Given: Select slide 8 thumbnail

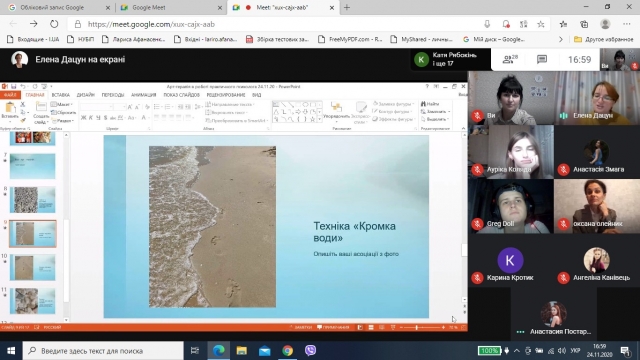Looking at the screenshot, I should pos(32,200).
